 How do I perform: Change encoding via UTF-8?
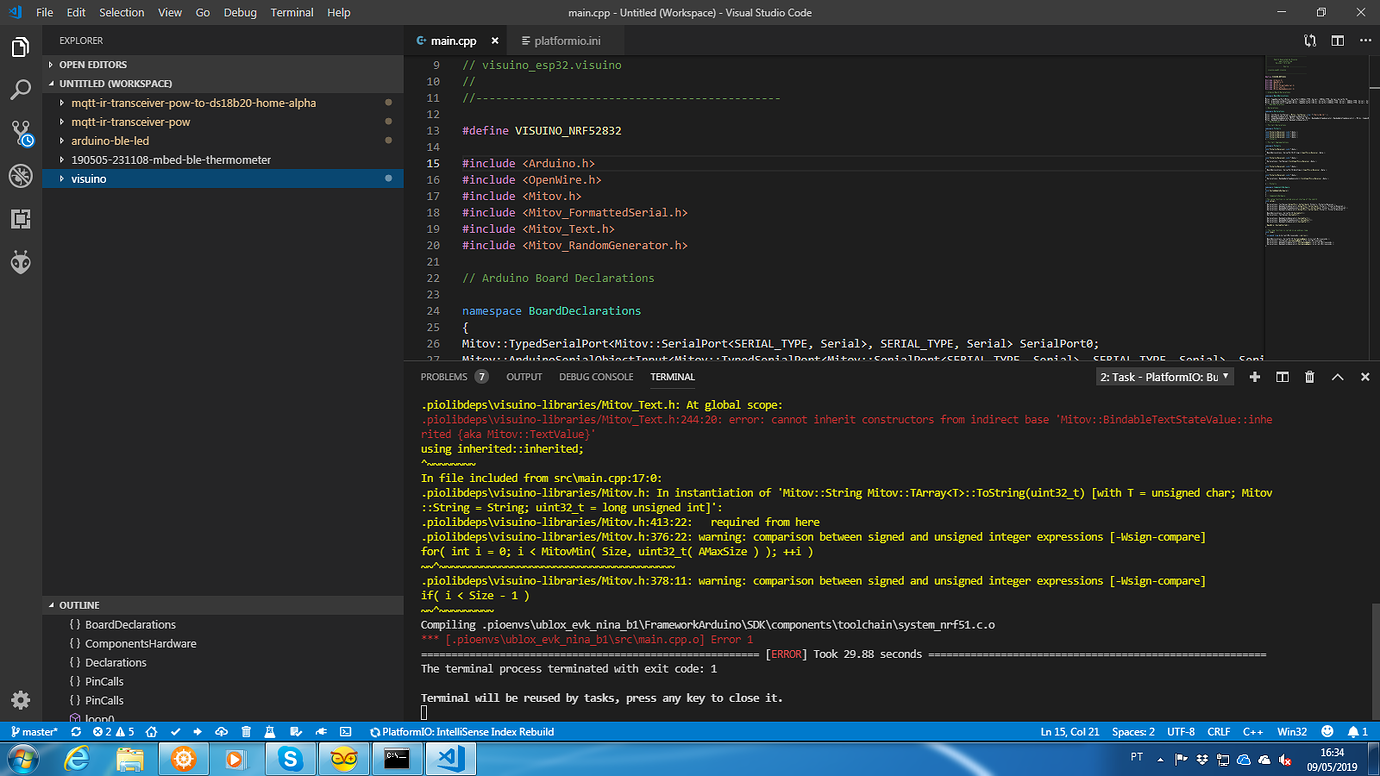tap(1180, 732)
